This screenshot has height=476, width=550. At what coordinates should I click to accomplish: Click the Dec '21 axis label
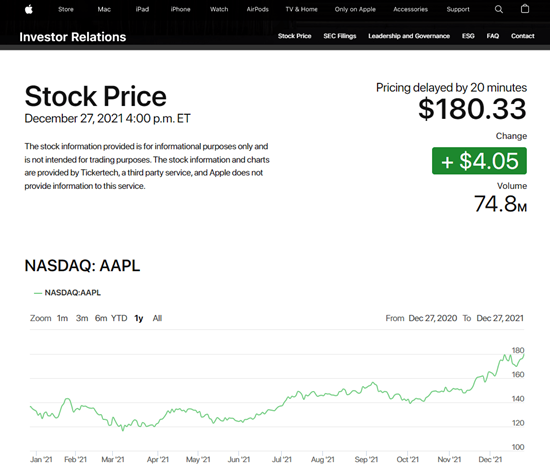pos(490,460)
